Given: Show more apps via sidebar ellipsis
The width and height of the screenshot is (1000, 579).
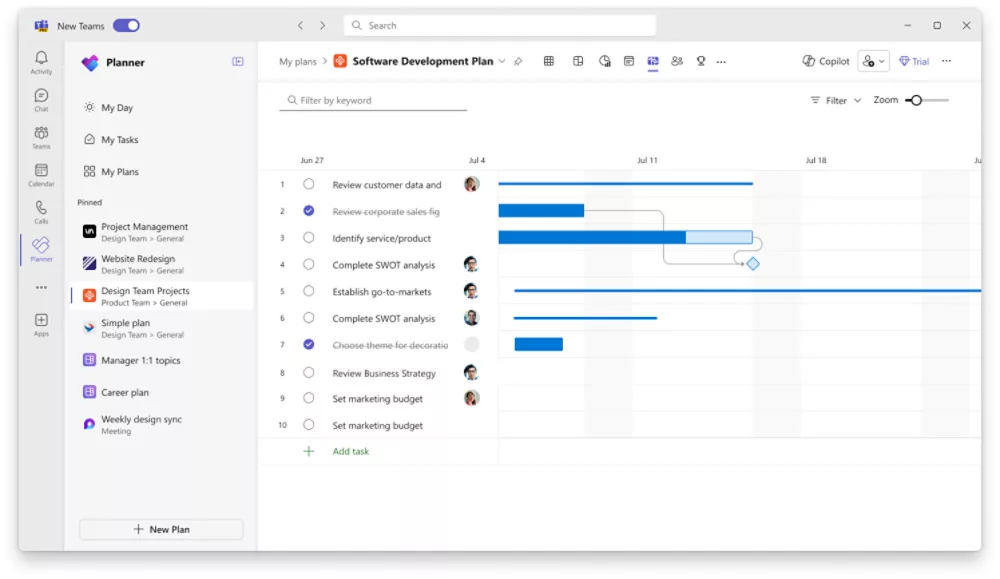Looking at the screenshot, I should (41, 288).
